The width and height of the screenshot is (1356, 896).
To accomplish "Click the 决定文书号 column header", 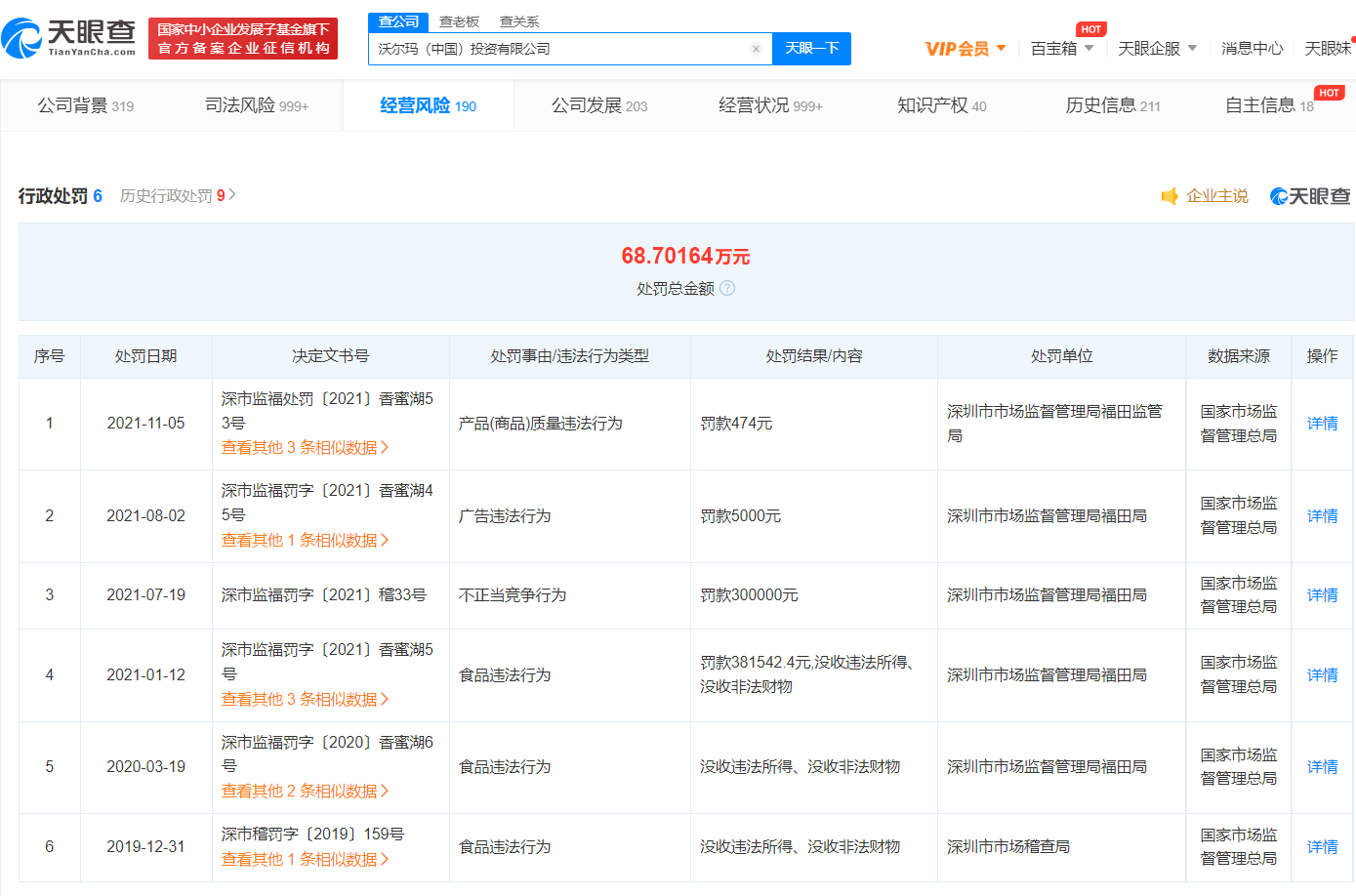I will (331, 356).
